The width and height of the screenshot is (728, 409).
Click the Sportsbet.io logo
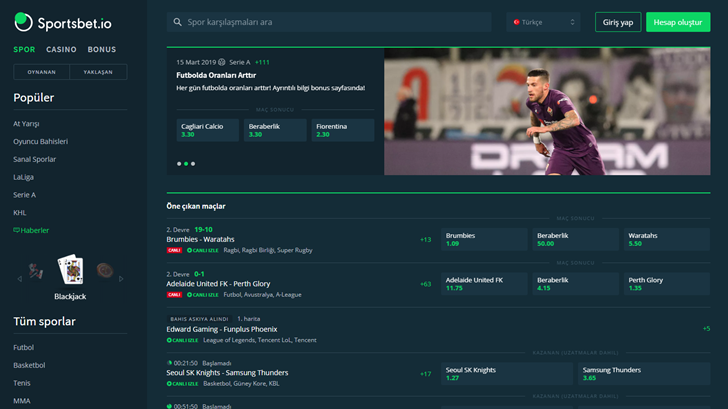63,22
